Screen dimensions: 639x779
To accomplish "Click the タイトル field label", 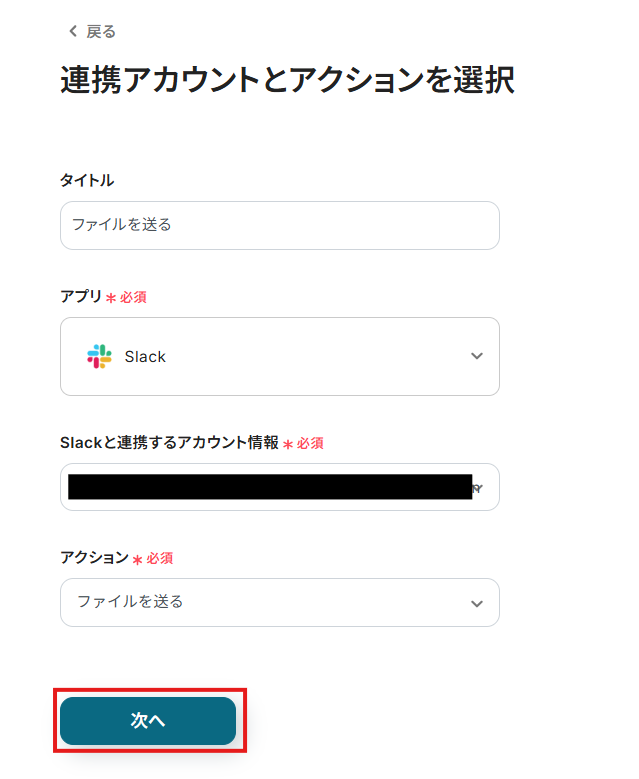I will [x=87, y=180].
